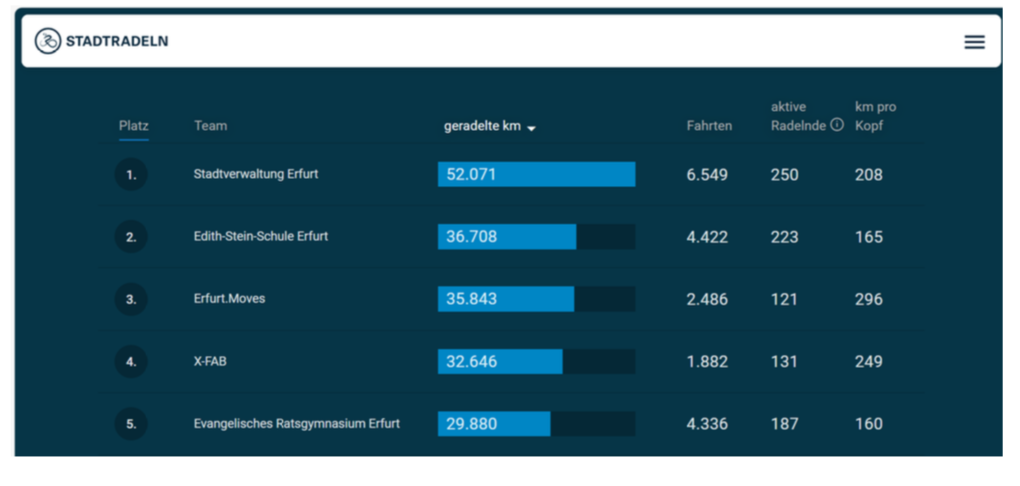
Task: Sort table by Platz column
Action: pos(133,126)
